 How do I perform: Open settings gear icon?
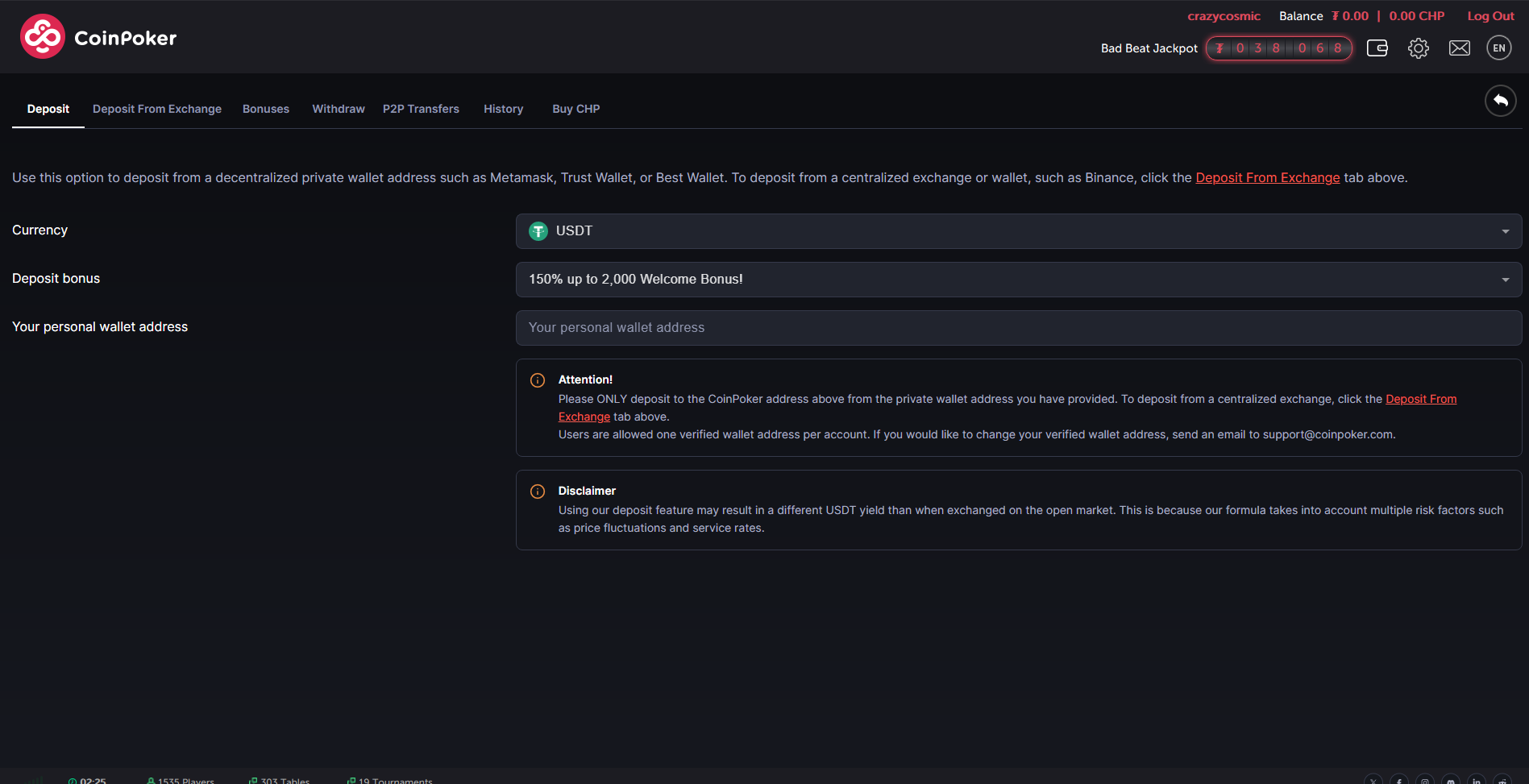coord(1419,48)
